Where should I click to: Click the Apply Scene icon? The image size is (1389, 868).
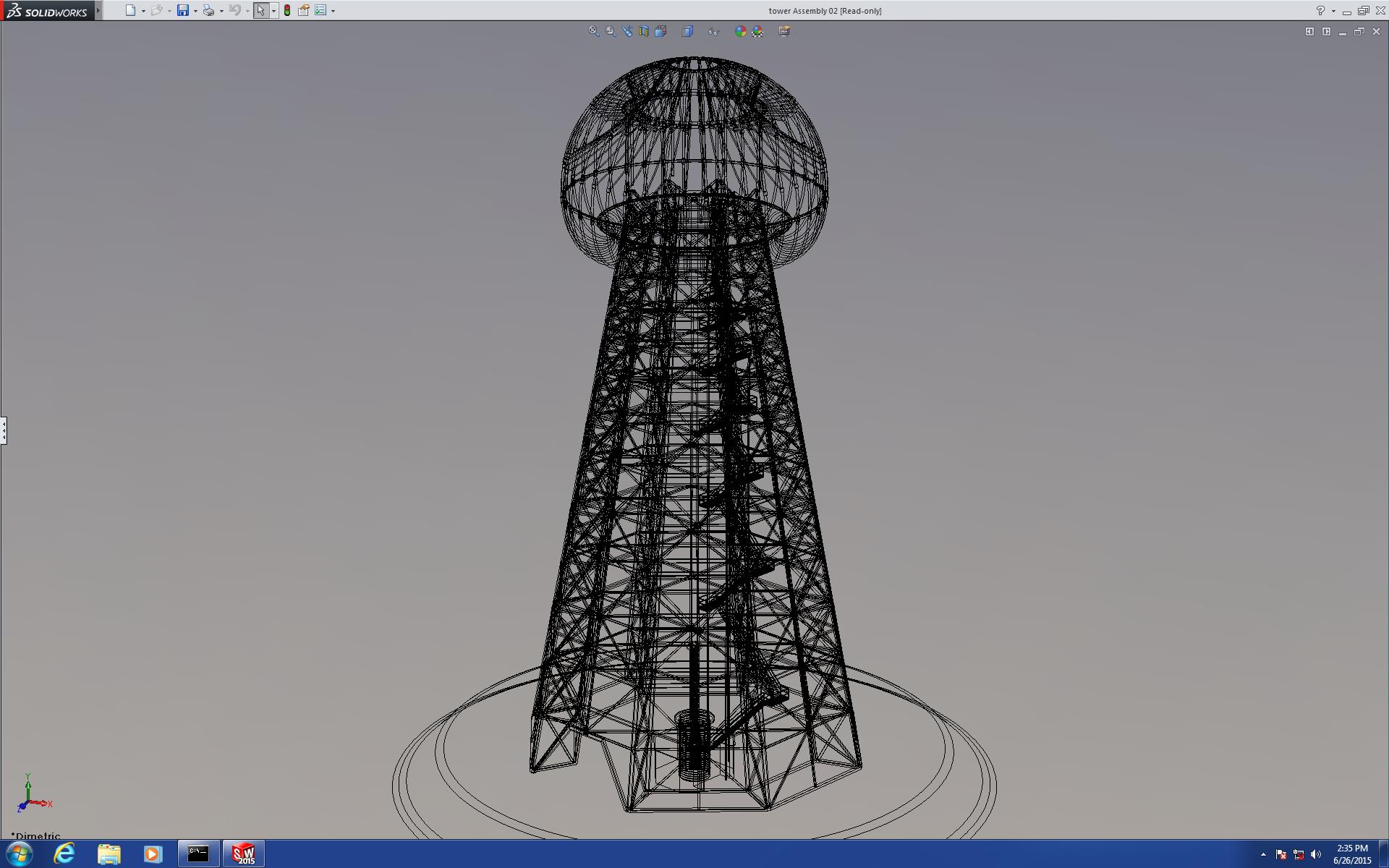(x=757, y=31)
